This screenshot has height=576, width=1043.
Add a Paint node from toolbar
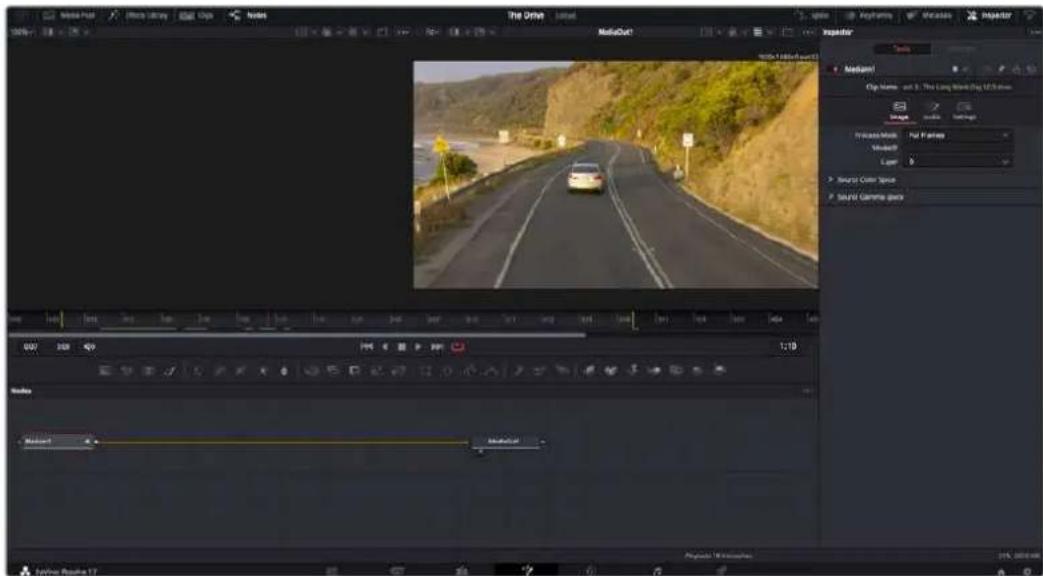pyautogui.click(x=171, y=370)
